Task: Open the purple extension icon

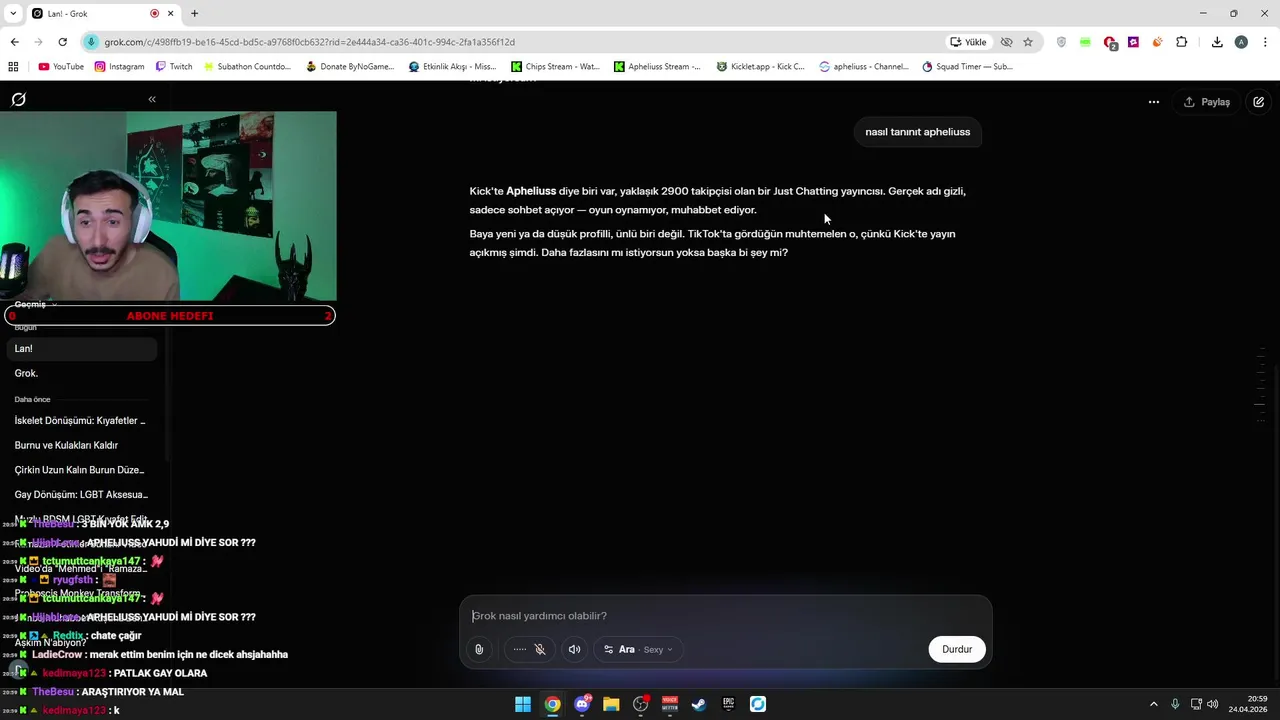Action: pos(1133,42)
